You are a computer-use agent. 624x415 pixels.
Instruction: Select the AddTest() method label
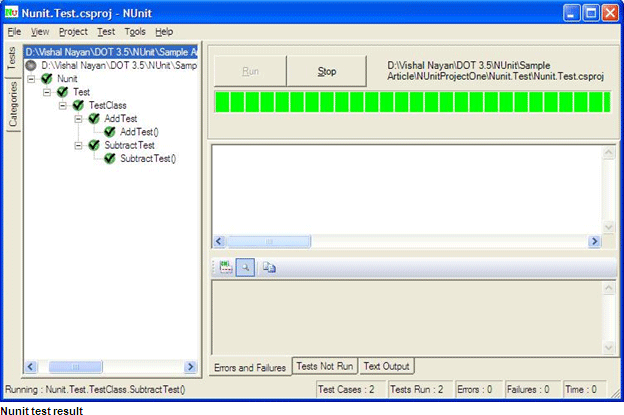[x=139, y=132]
